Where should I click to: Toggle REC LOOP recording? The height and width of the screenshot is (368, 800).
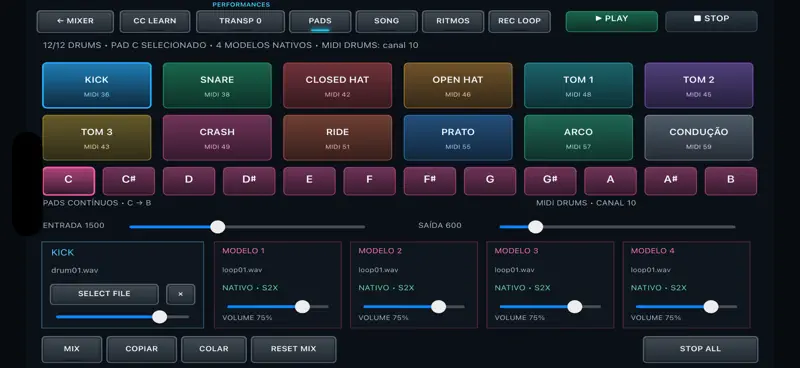coord(519,21)
